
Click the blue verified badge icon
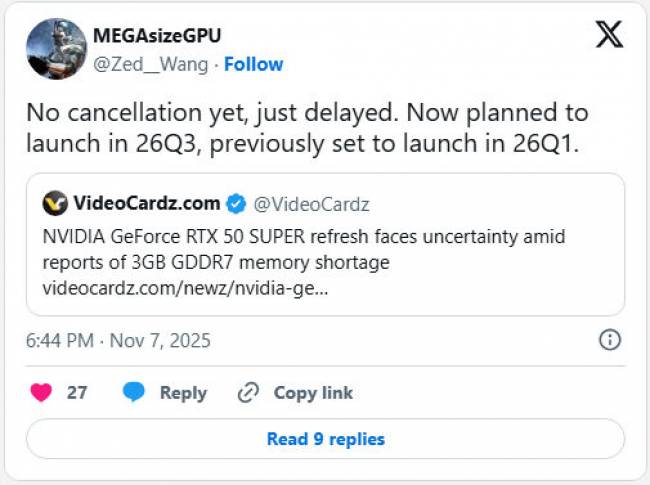click(235, 204)
